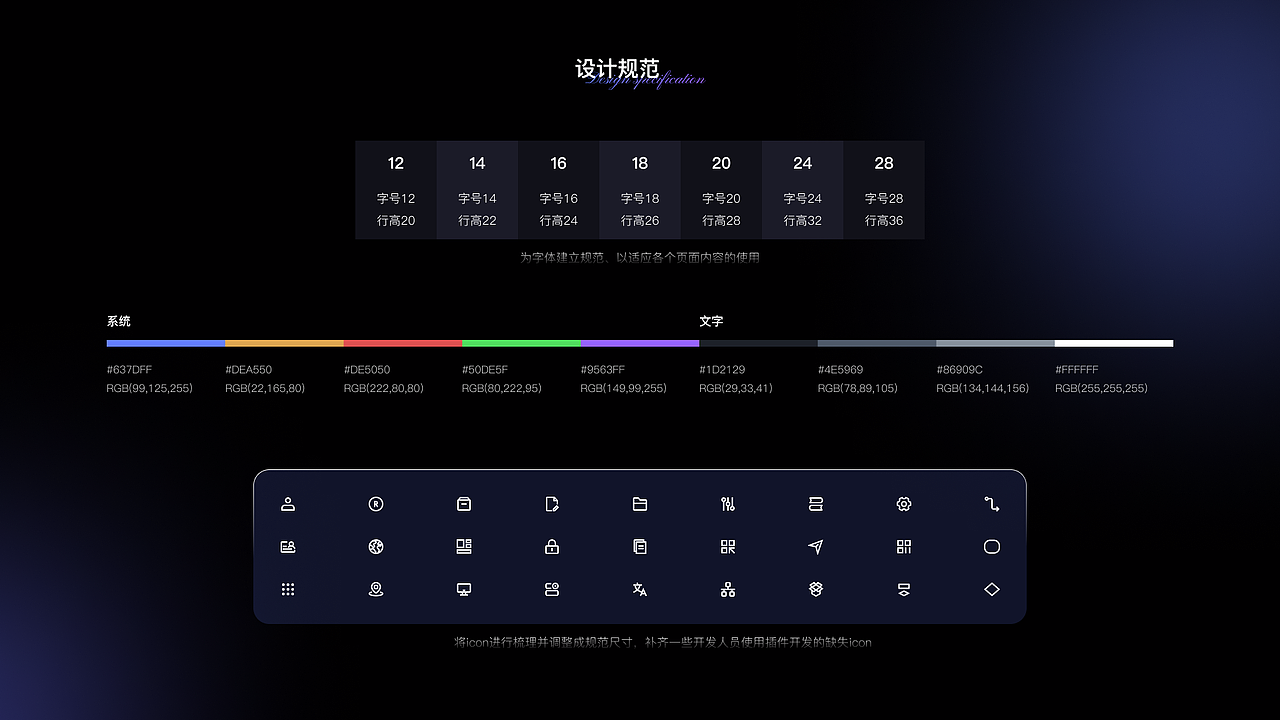Click the QR code icon
The width and height of the screenshot is (1280, 720).
point(728,547)
